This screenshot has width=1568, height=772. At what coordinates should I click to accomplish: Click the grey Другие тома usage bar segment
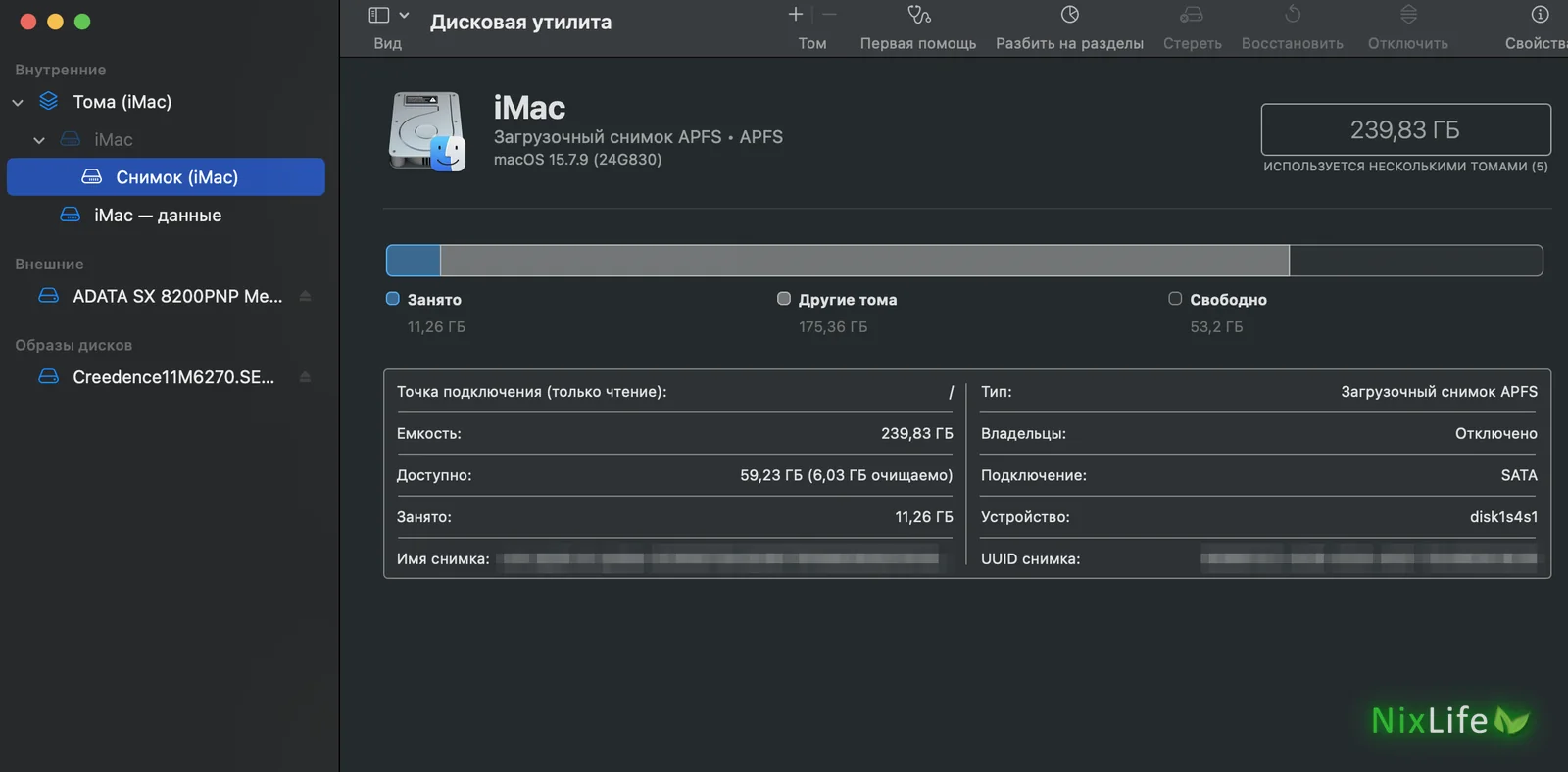(864, 261)
